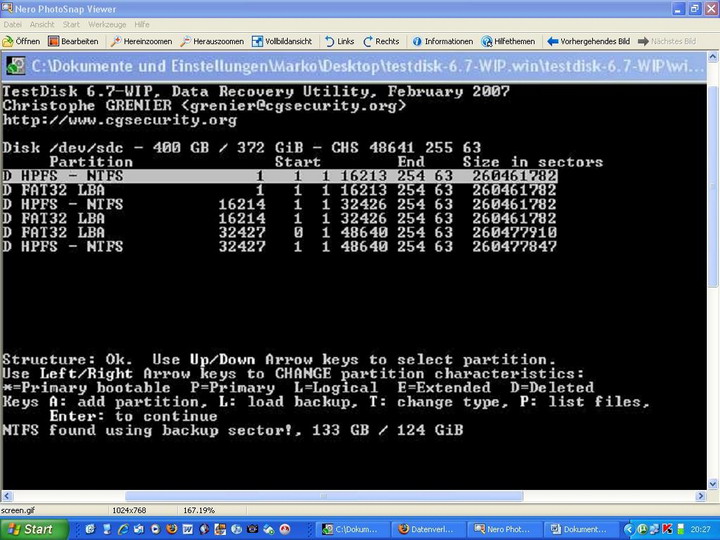
Task: Switch to the Datenverl... Firefox taskbar window
Action: [x=429, y=529]
